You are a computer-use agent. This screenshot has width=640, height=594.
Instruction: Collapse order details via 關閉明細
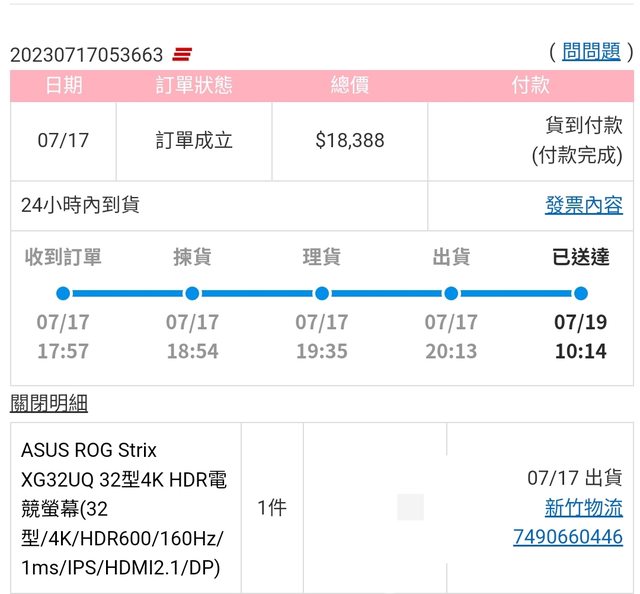[49, 404]
